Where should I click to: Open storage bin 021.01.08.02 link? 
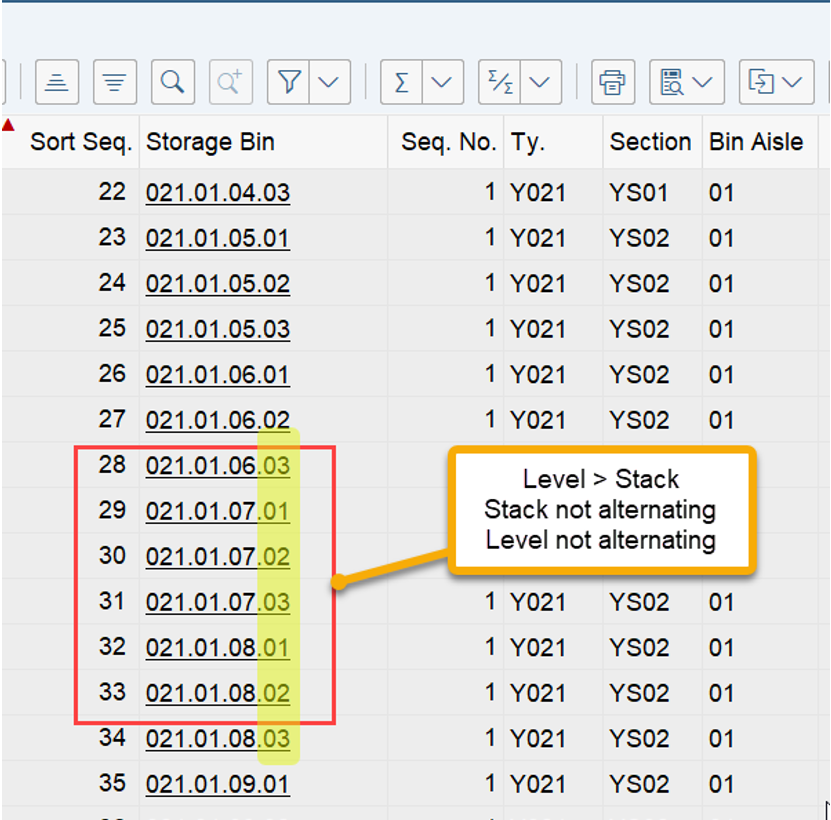click(218, 694)
